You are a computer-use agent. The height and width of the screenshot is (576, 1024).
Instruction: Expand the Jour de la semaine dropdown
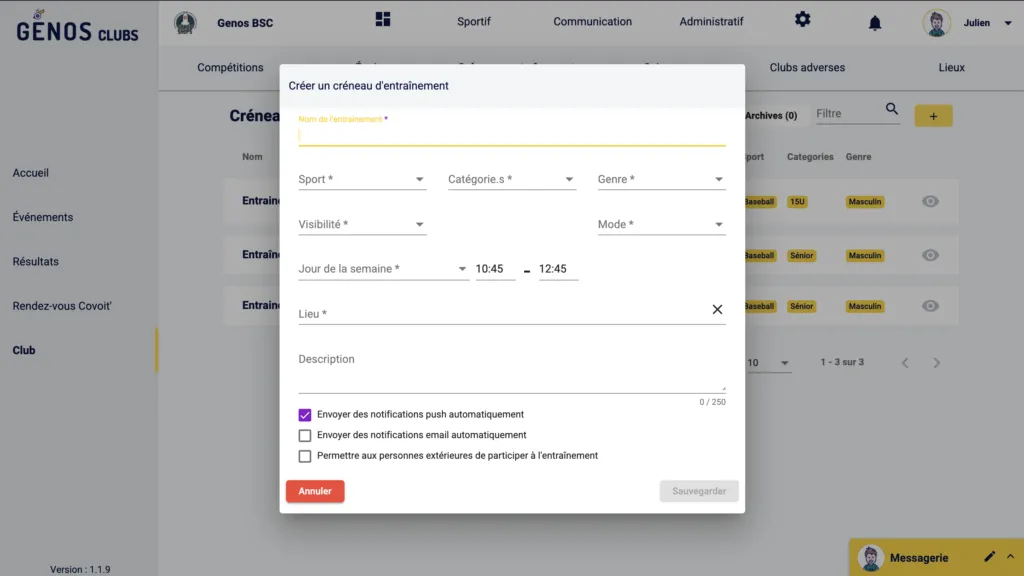point(383,269)
